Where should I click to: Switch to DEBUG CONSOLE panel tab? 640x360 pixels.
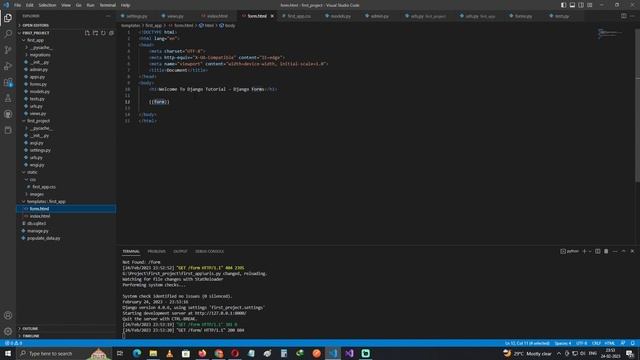click(209, 251)
